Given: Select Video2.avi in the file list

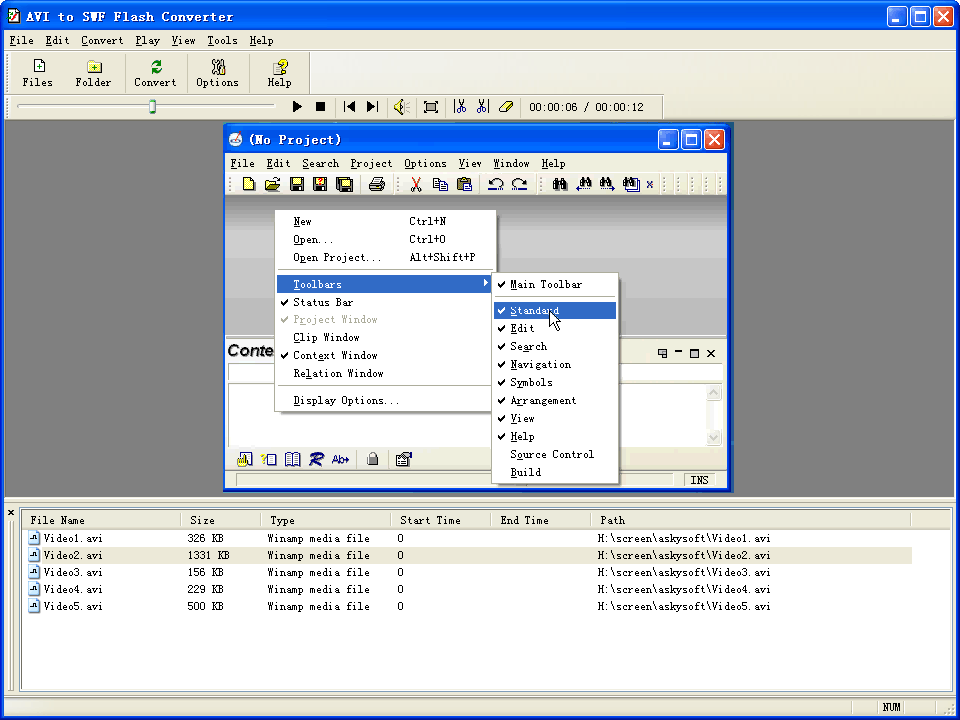Looking at the screenshot, I should click(467, 555).
